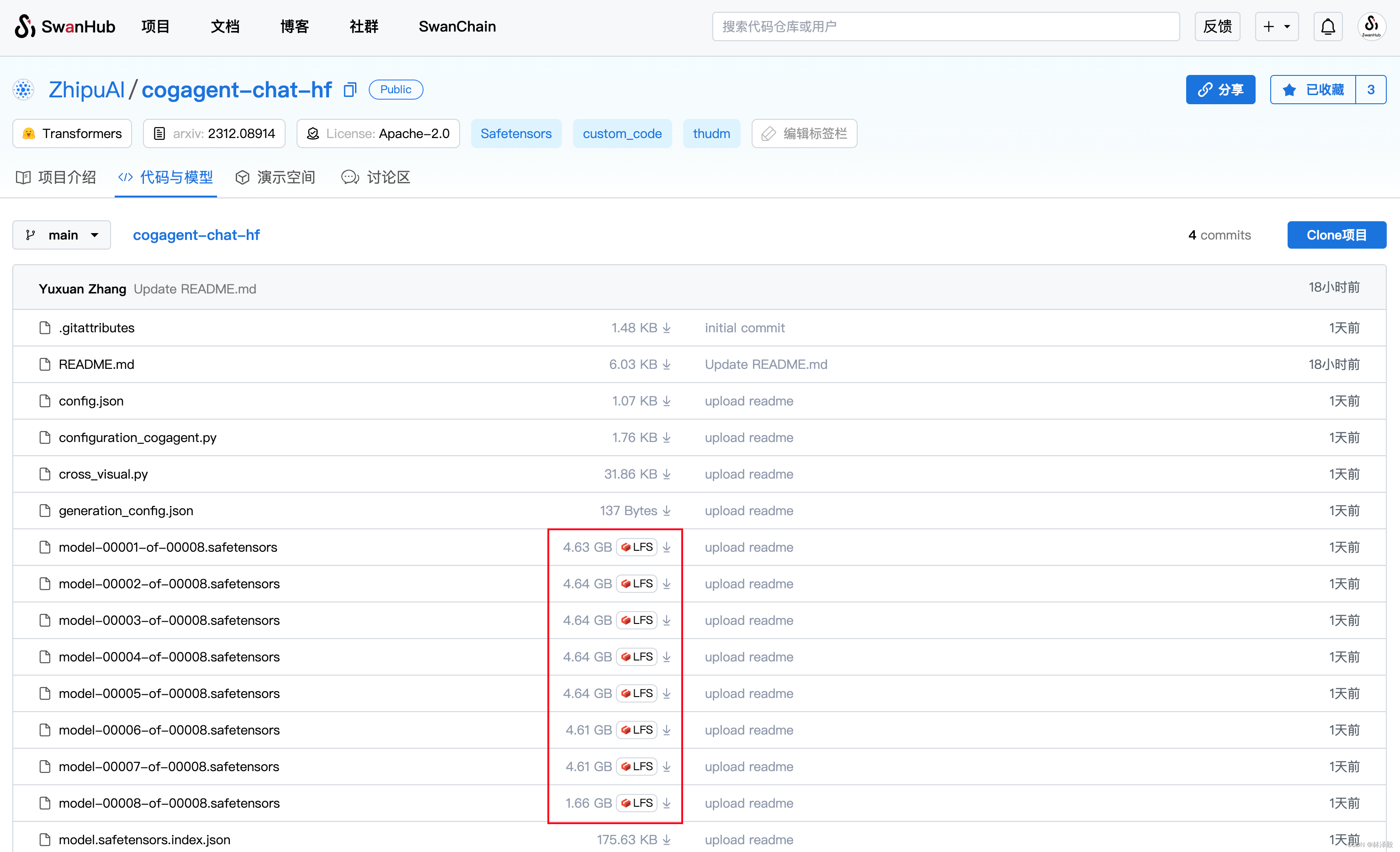Switch to the 代码与模型 tab
Image resolution: width=1400 pixels, height=852 pixels.
(x=165, y=177)
